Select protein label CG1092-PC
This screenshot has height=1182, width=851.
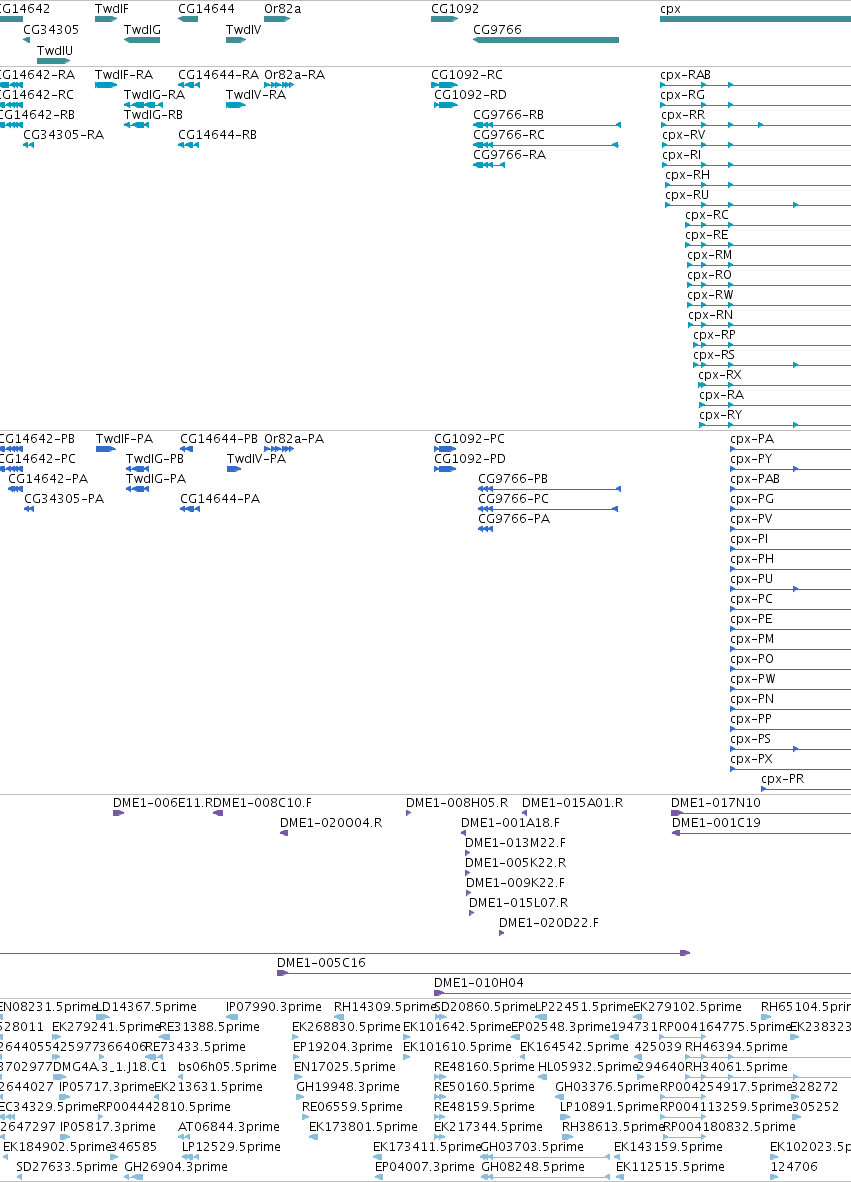(x=470, y=439)
